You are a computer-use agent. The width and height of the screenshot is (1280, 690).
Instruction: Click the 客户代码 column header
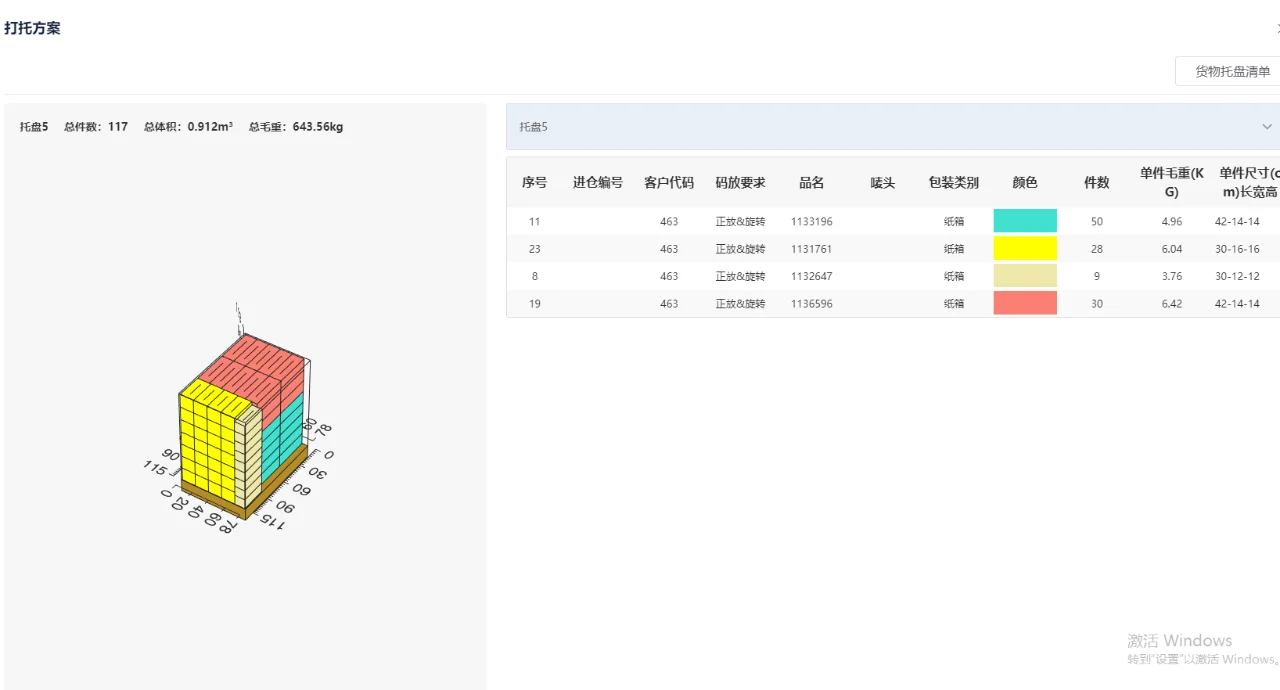[x=669, y=183]
